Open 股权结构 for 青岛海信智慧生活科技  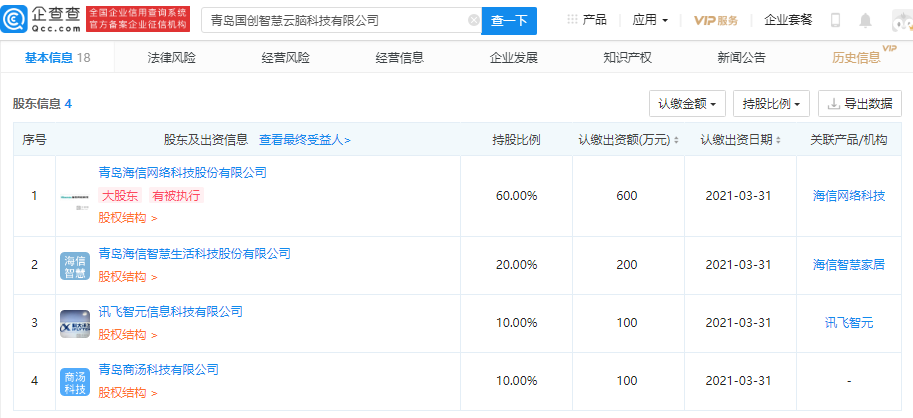click(128, 277)
